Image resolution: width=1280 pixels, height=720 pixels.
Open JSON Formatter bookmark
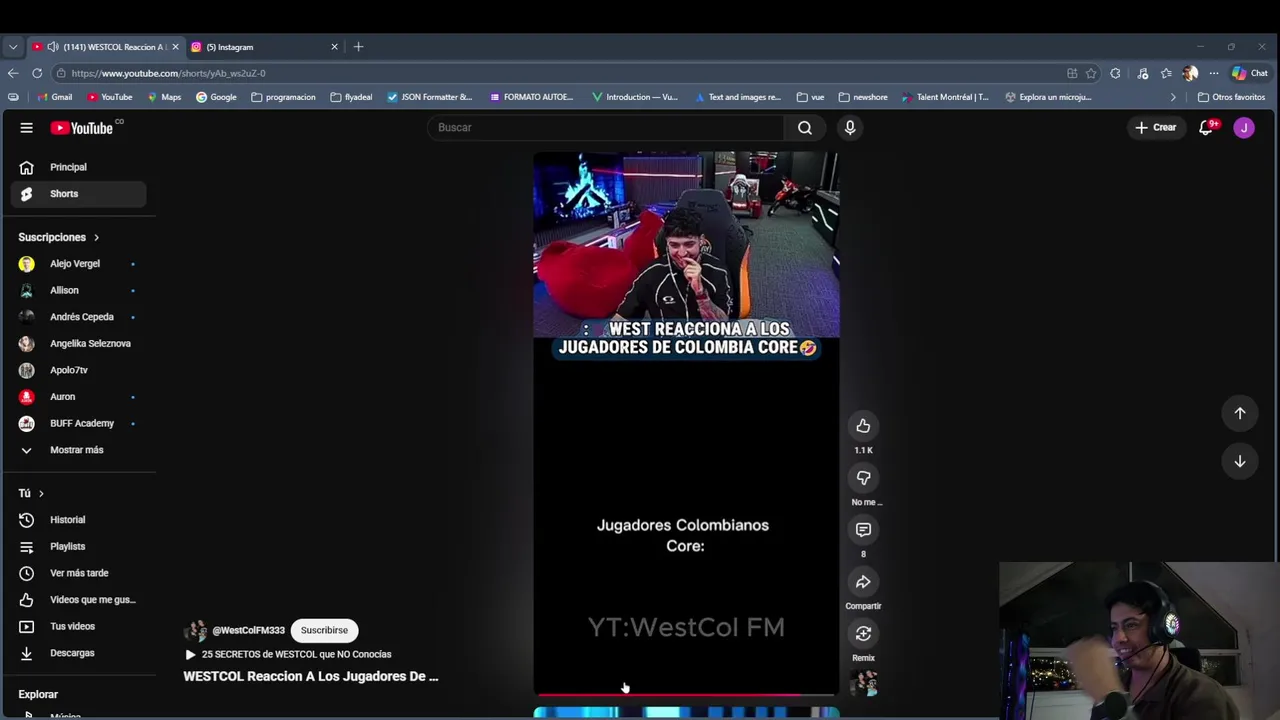[429, 97]
